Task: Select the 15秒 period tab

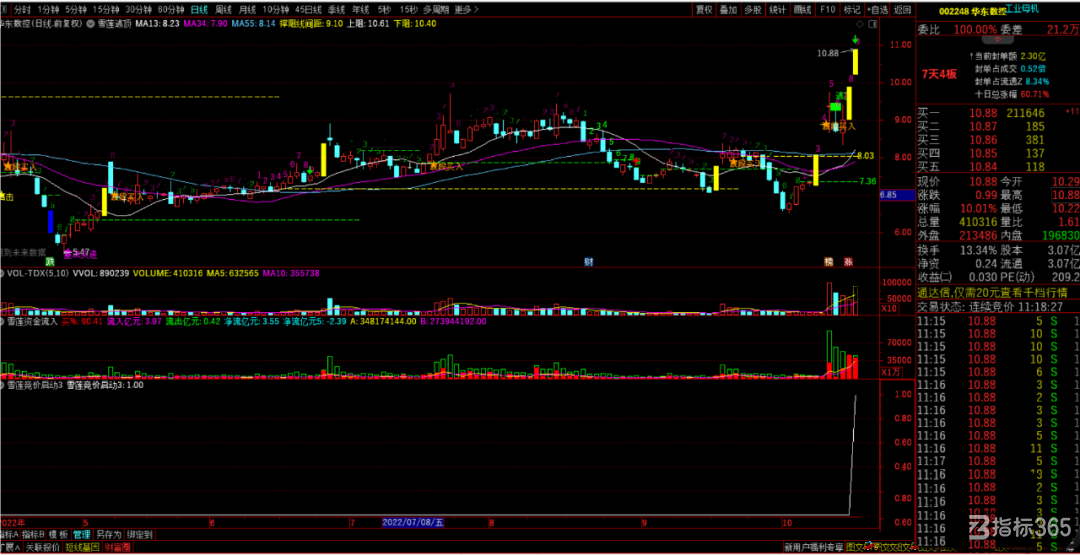Action: 408,10
